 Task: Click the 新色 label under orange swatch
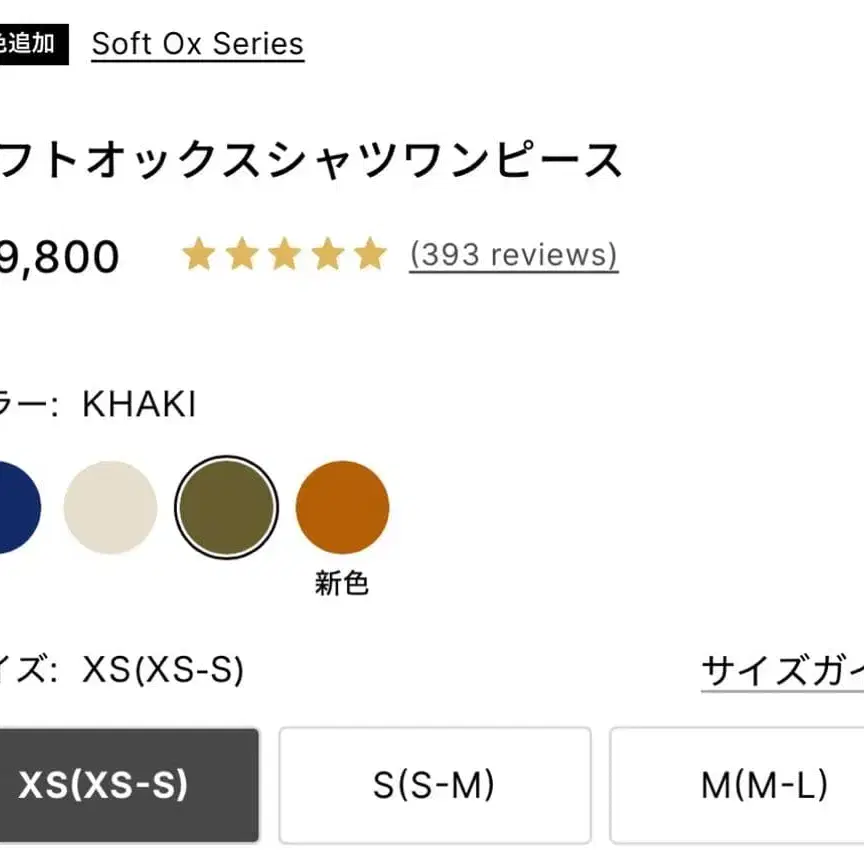[342, 583]
